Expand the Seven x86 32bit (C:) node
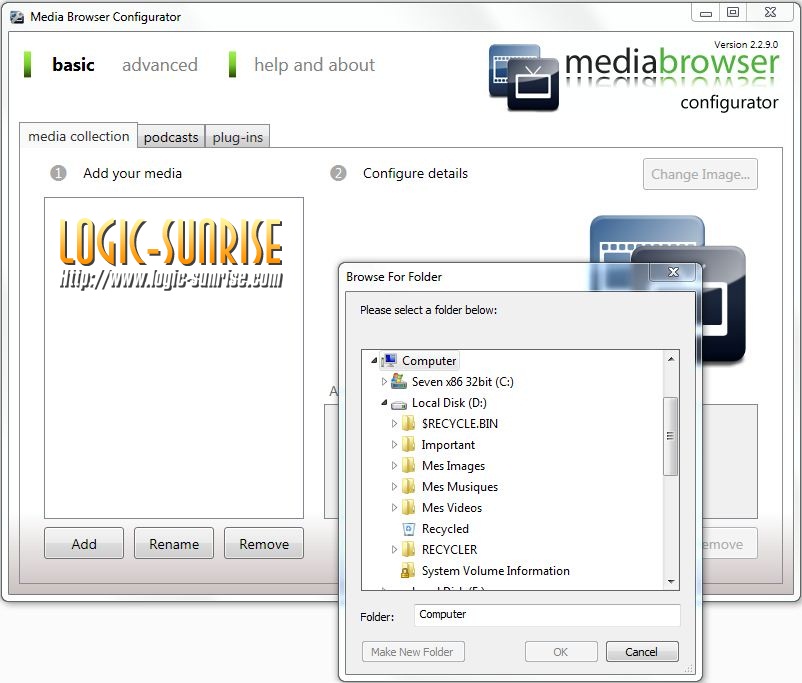 (x=384, y=381)
